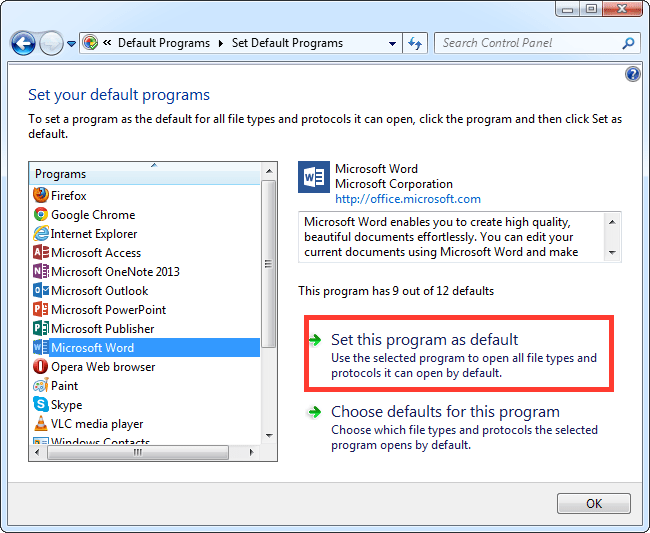
Task: Click the green arrow beside Set this program
Action: tap(315, 340)
